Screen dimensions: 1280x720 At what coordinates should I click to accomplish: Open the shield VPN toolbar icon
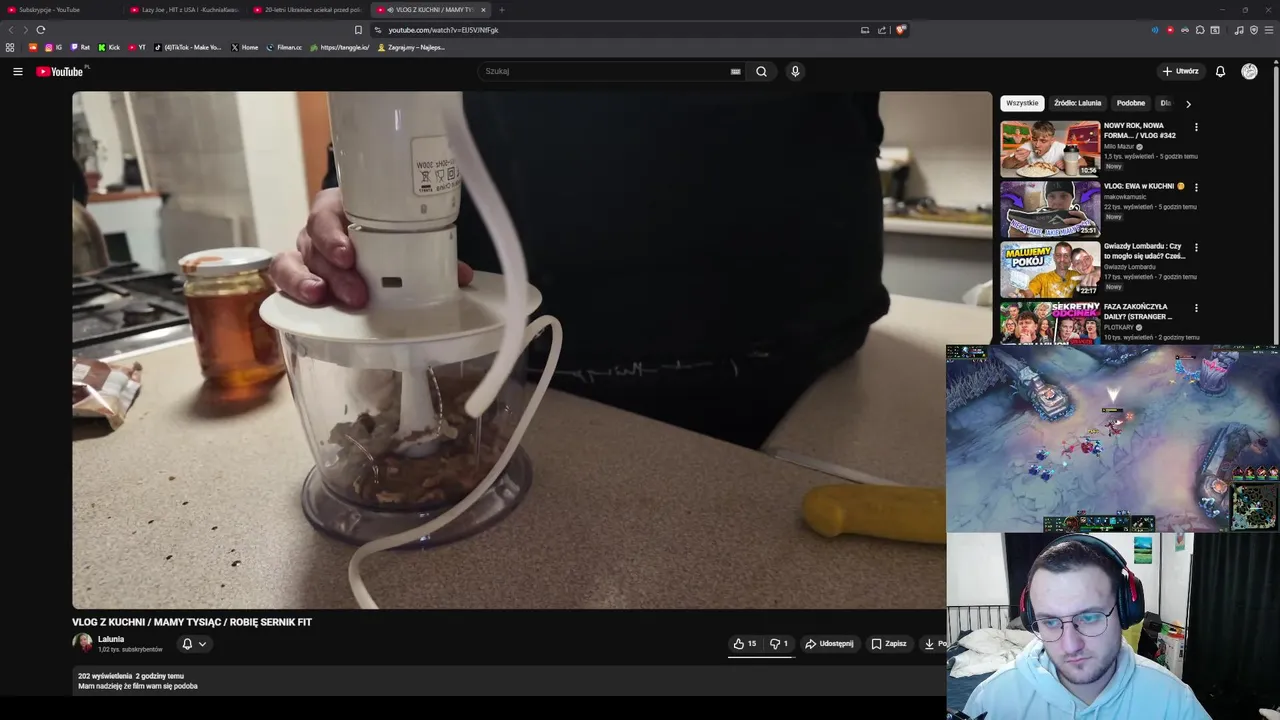(1254, 30)
